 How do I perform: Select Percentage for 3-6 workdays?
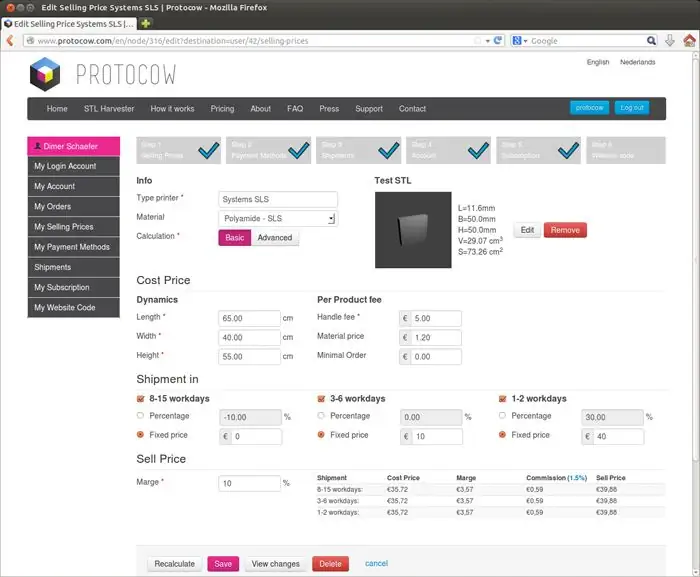(321, 416)
